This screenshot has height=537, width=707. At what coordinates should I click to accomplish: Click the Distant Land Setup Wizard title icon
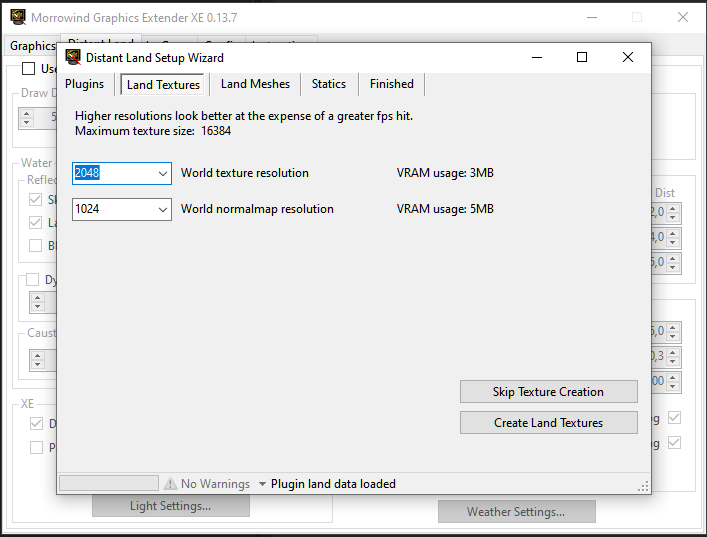click(x=73, y=57)
